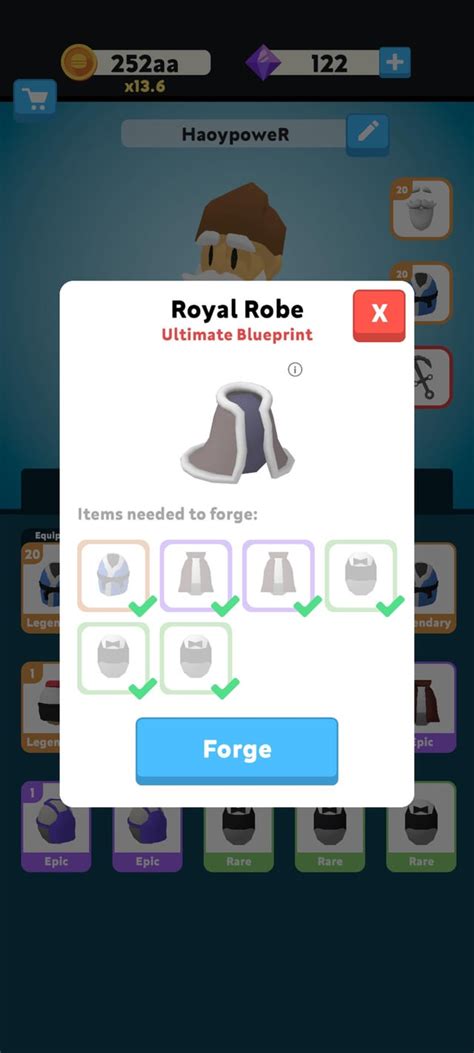Select first bottom-row green tuxedo ingredient
This screenshot has height=1053, width=474.
pos(113,658)
